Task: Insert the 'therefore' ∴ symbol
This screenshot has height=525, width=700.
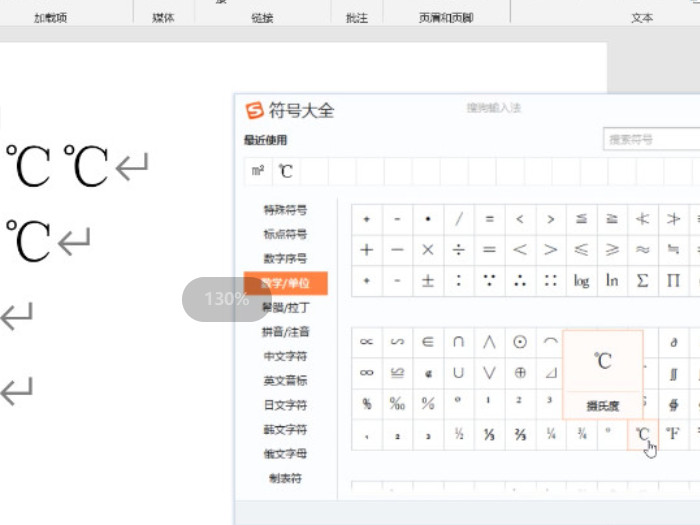Action: pyautogui.click(x=520, y=281)
